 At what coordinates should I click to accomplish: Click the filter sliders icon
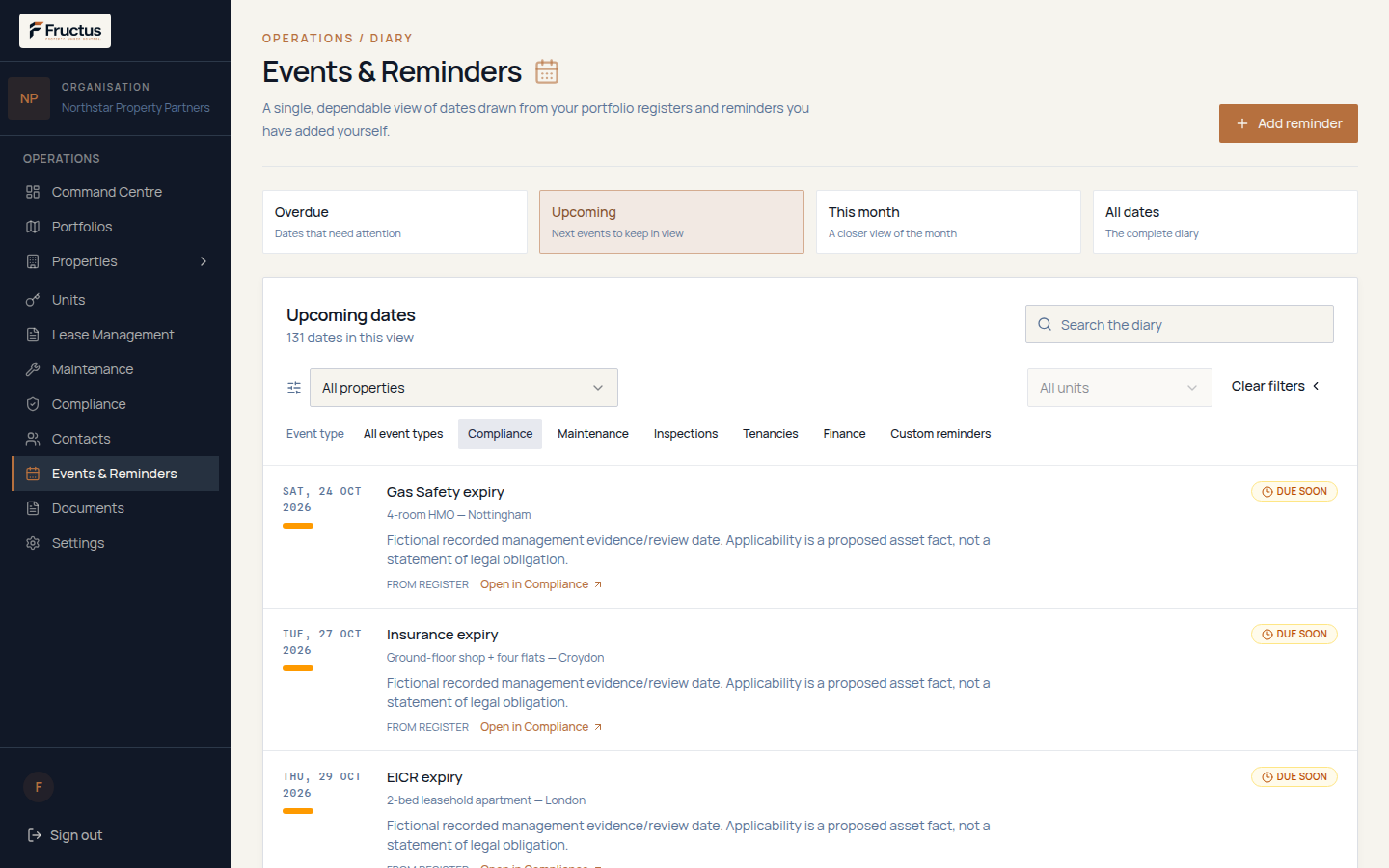294,388
